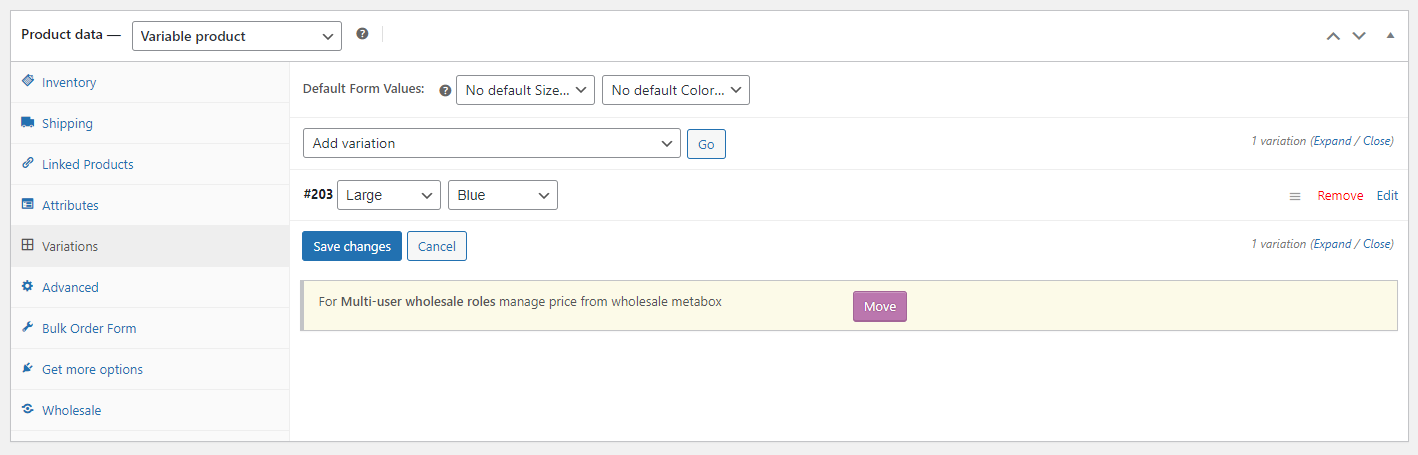
Task: Click the Wholesale eye icon
Action: (27, 410)
